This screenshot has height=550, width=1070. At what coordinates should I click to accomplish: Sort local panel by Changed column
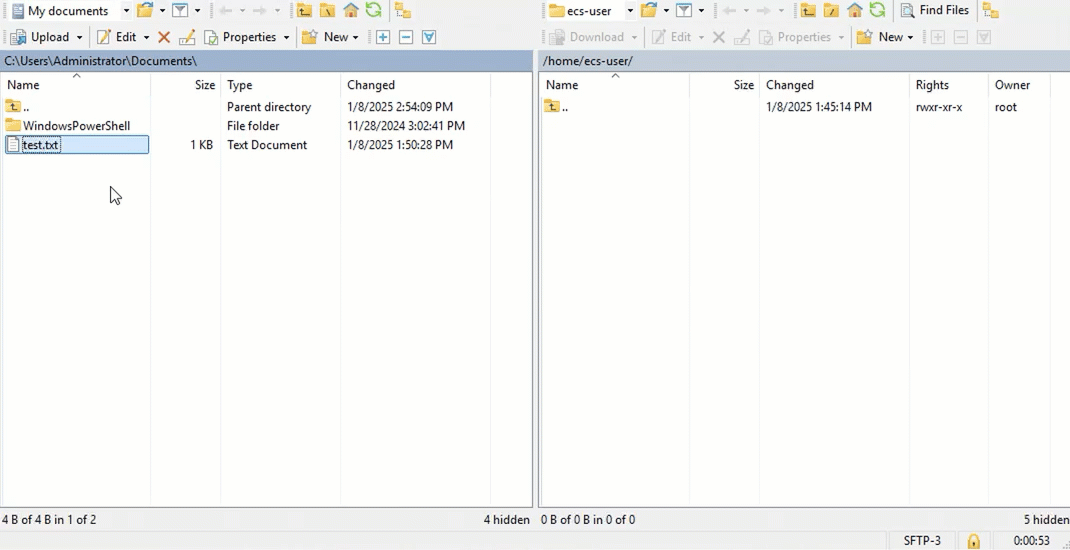pos(416,85)
